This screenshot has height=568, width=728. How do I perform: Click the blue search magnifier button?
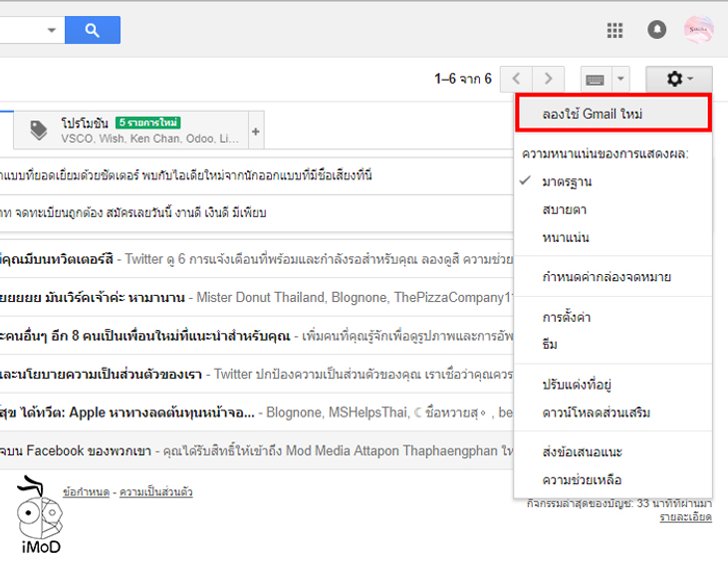[92, 30]
